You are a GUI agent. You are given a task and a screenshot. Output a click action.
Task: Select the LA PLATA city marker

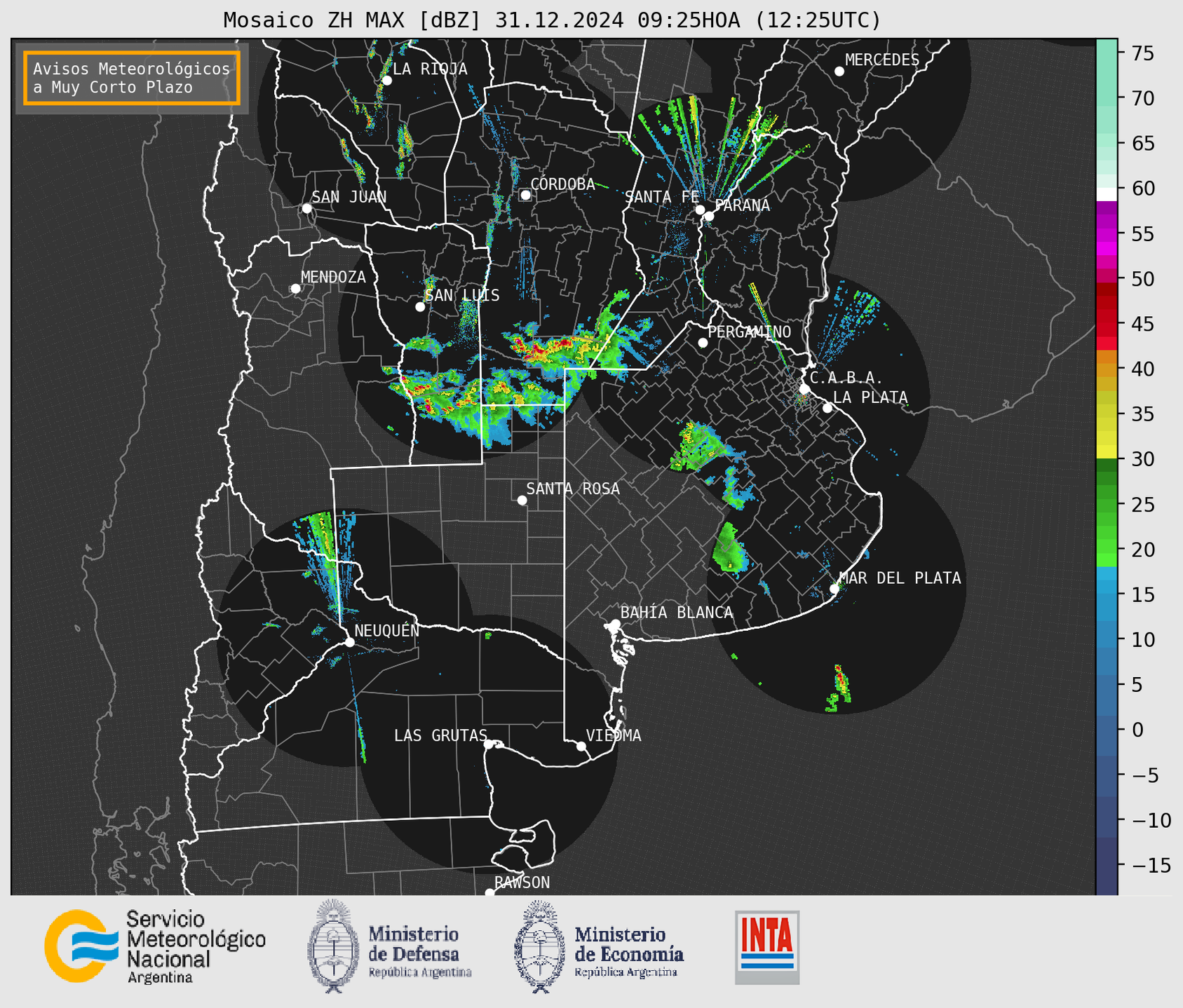827,408
